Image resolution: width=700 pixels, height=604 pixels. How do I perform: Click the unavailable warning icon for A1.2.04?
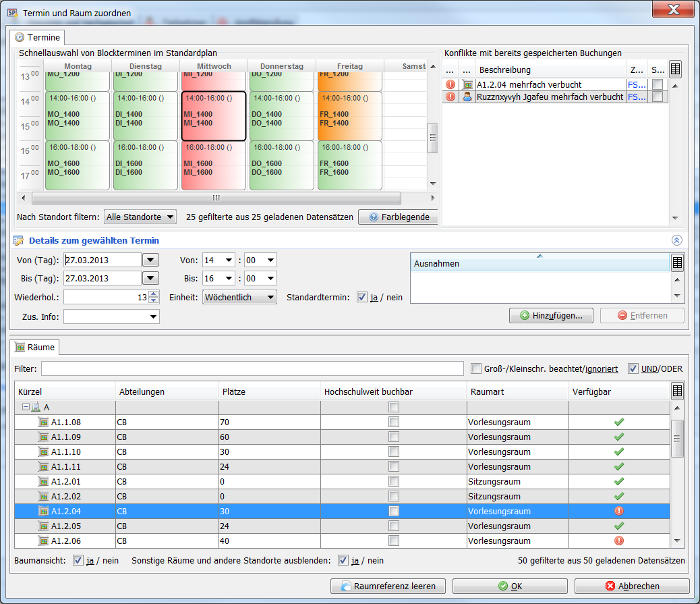point(619,511)
